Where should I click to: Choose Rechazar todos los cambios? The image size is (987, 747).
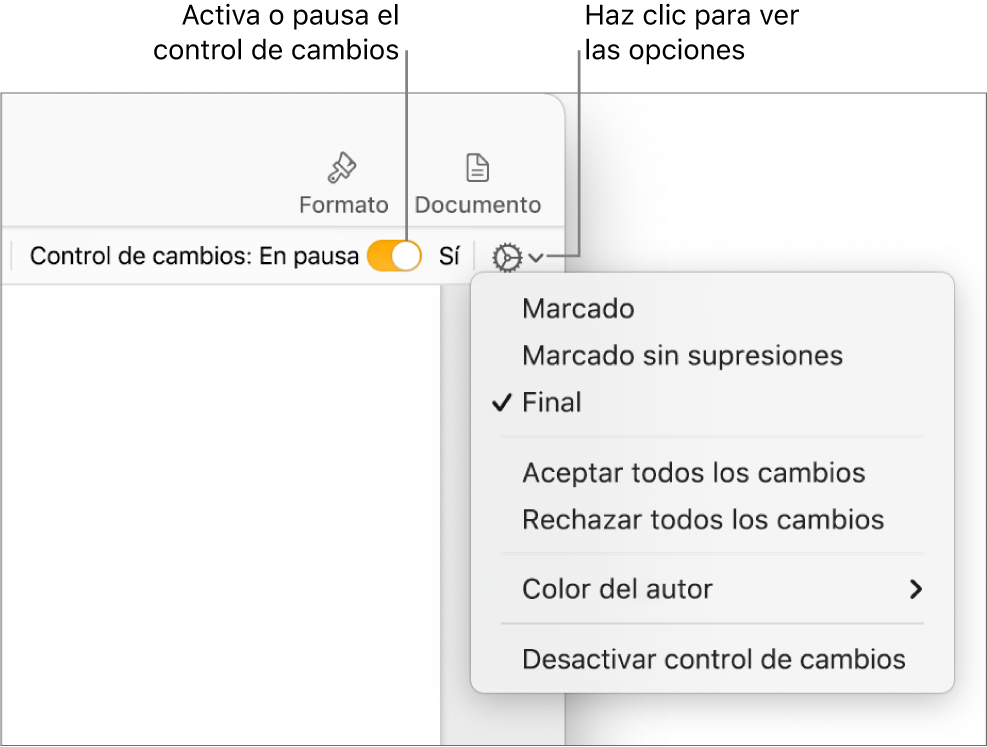(x=703, y=520)
